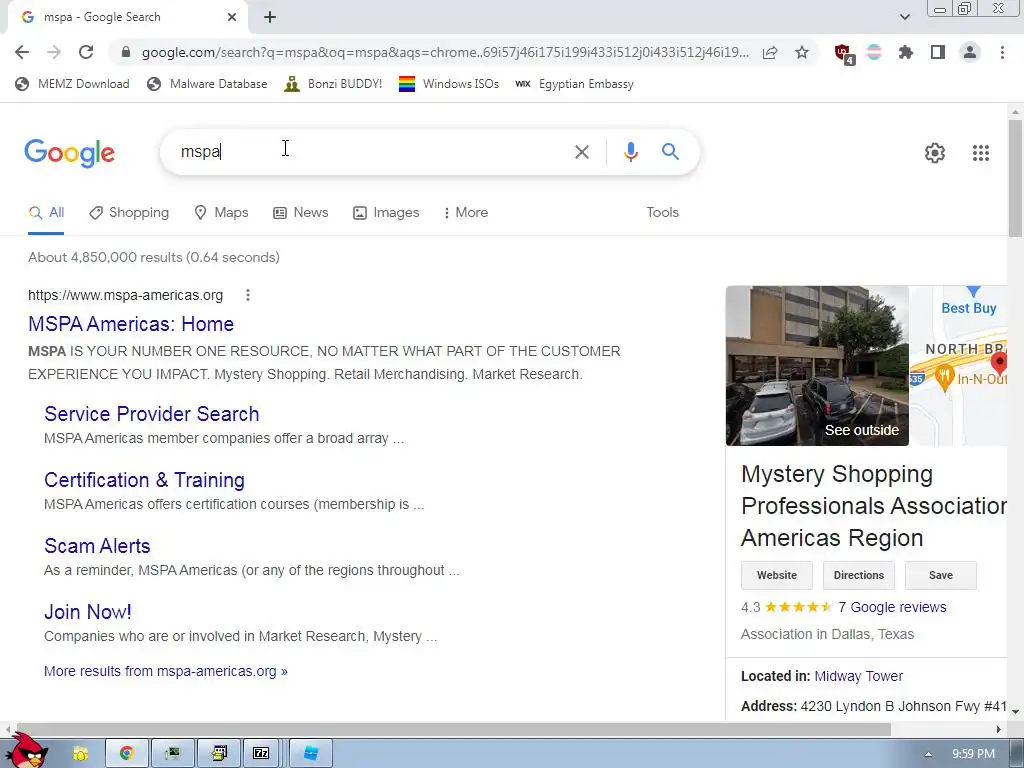Share this page via address bar icon
The image size is (1024, 768).
coord(770,52)
